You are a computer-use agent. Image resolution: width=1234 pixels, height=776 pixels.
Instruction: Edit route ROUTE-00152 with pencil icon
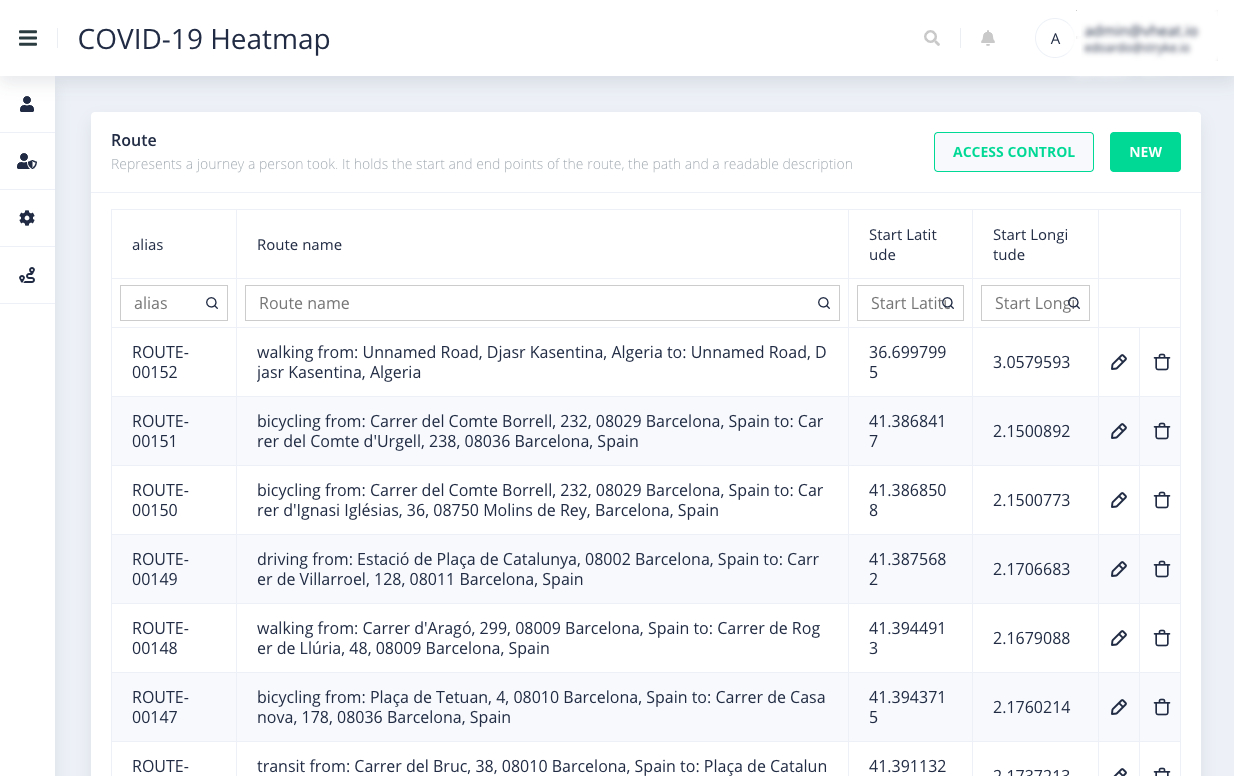coord(1119,362)
